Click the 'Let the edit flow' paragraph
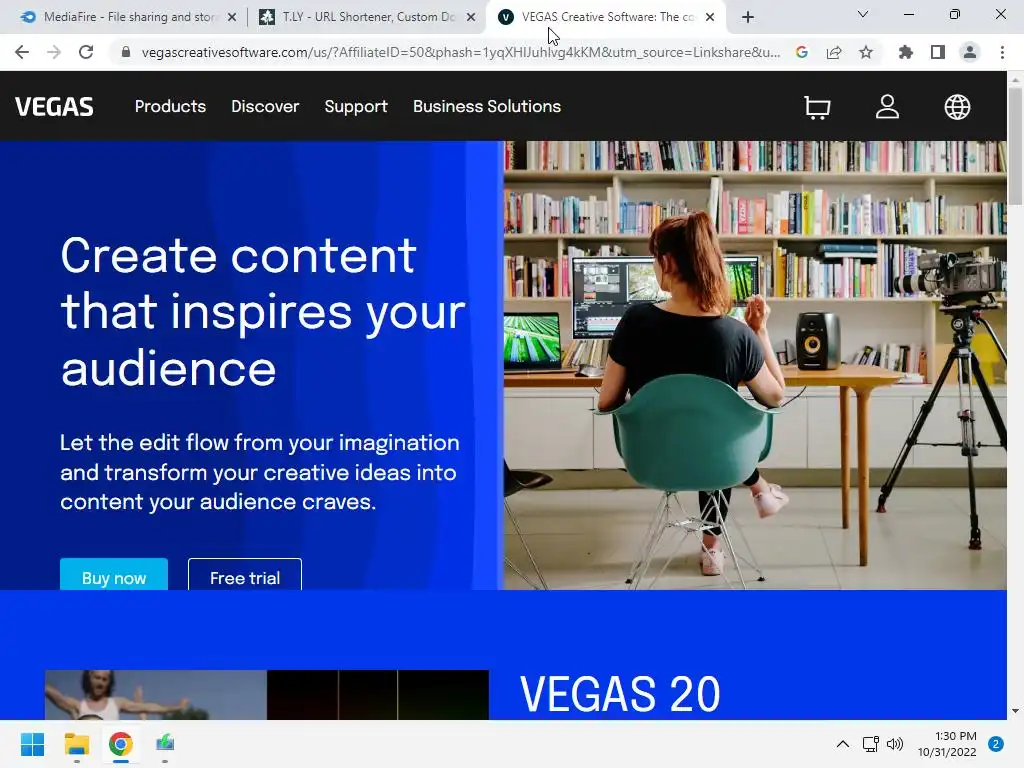 (x=260, y=472)
